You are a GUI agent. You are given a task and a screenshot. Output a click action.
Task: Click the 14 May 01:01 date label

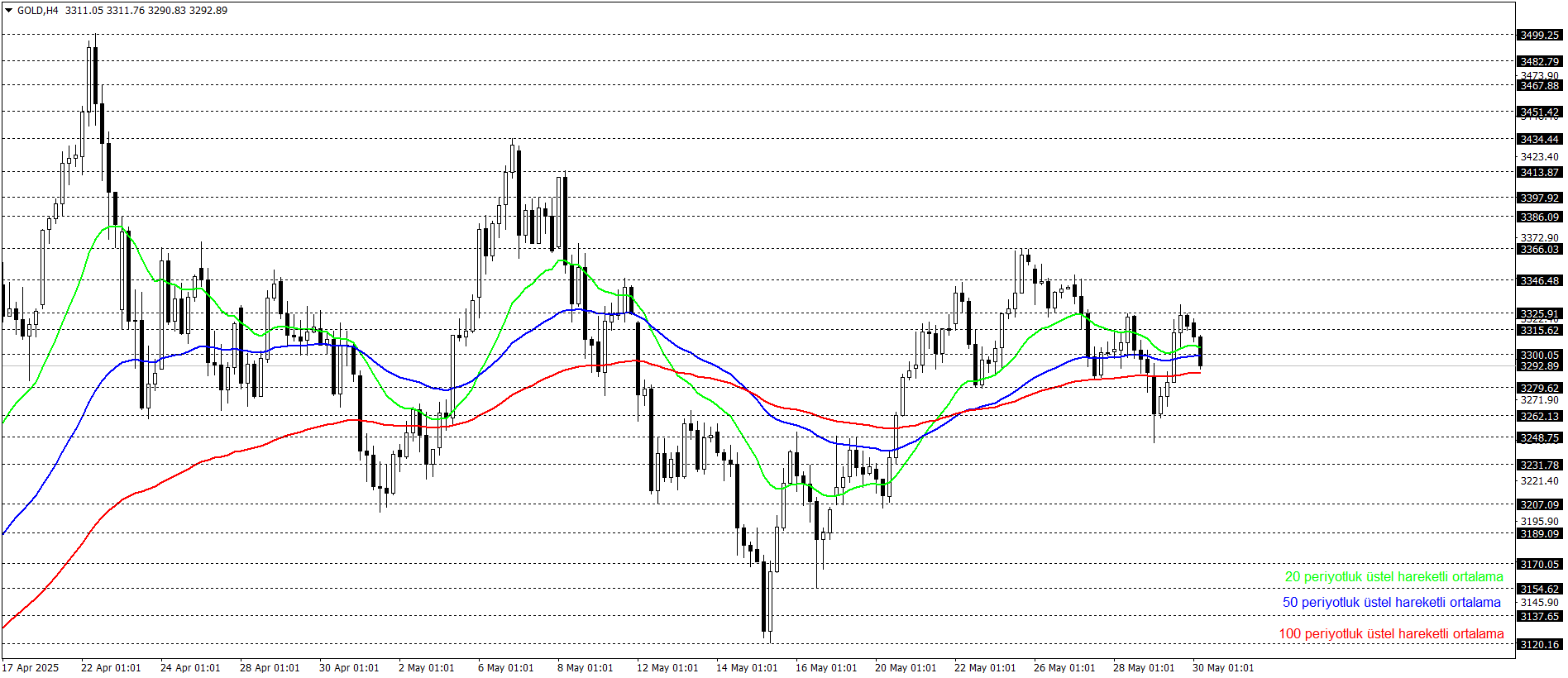click(x=747, y=668)
